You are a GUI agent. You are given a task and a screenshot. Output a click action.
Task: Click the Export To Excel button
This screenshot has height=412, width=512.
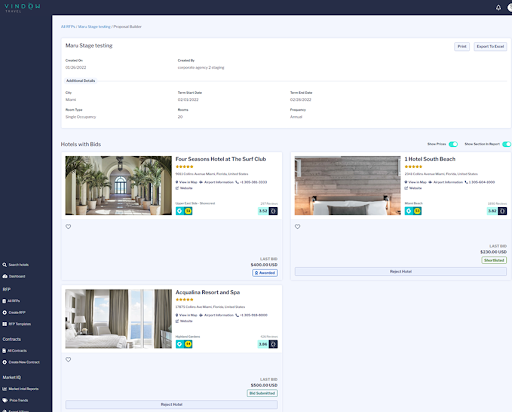(490, 46)
